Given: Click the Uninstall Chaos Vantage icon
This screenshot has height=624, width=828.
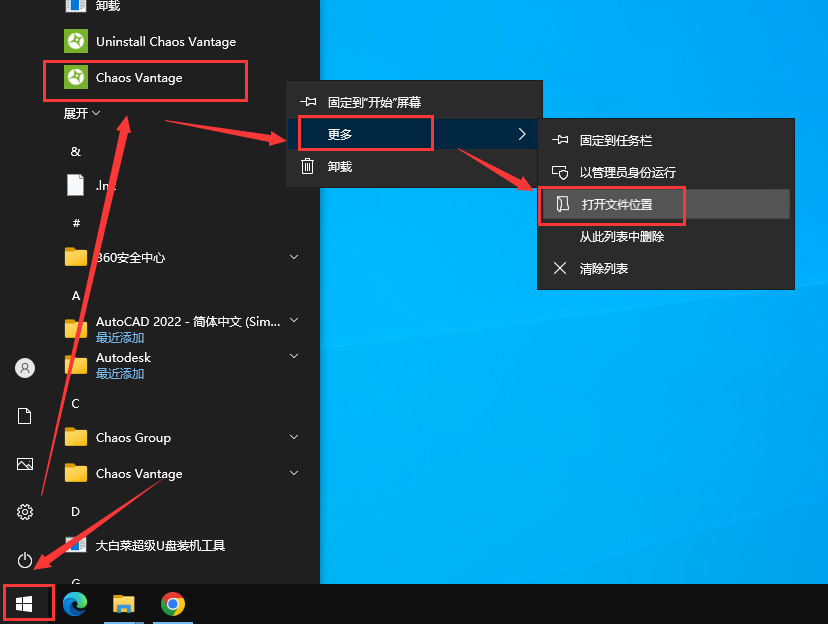Looking at the screenshot, I should (x=76, y=41).
